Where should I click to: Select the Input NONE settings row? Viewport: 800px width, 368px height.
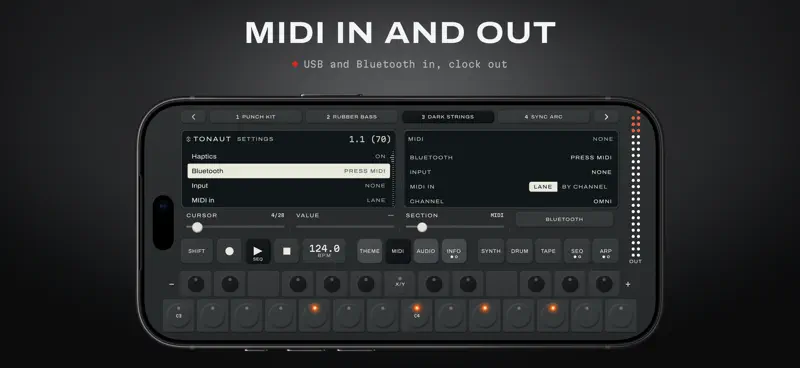288,186
